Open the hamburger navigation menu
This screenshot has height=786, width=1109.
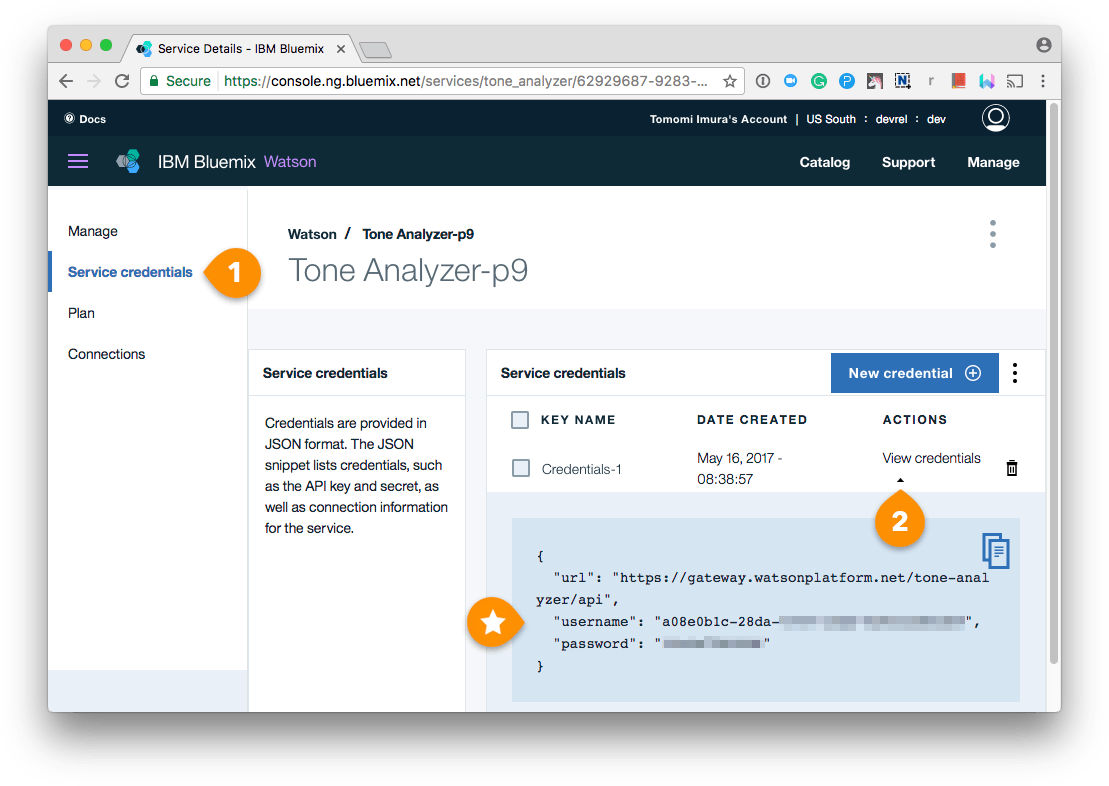(77, 160)
